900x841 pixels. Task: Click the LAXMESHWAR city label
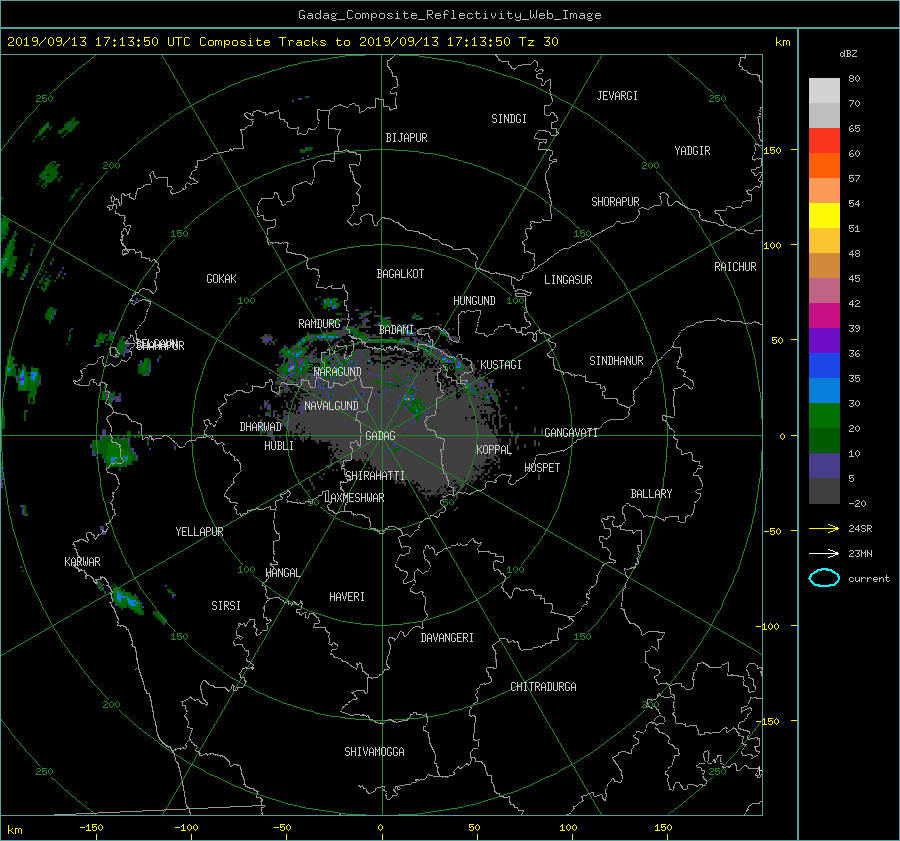coord(354,498)
